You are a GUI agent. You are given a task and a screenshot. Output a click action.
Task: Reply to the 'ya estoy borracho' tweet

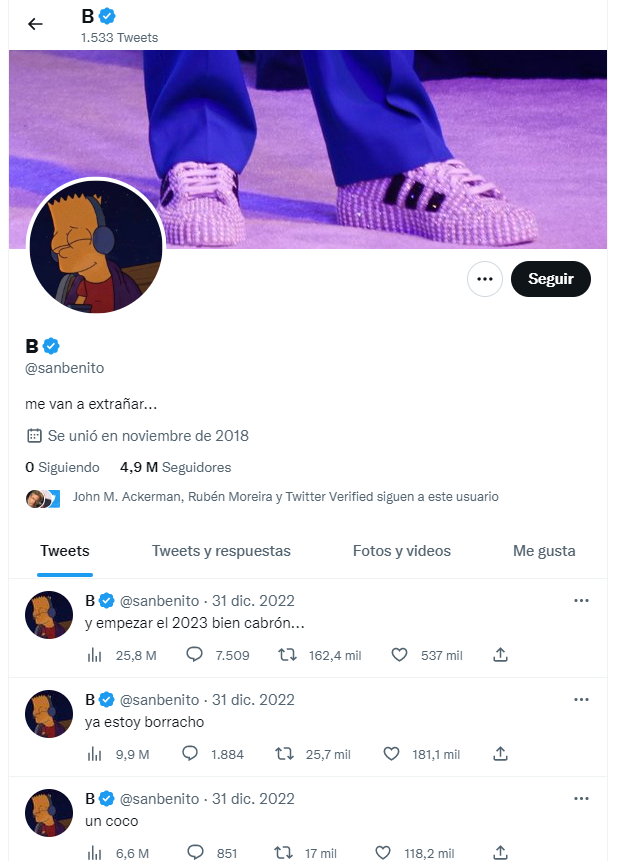[x=192, y=754]
